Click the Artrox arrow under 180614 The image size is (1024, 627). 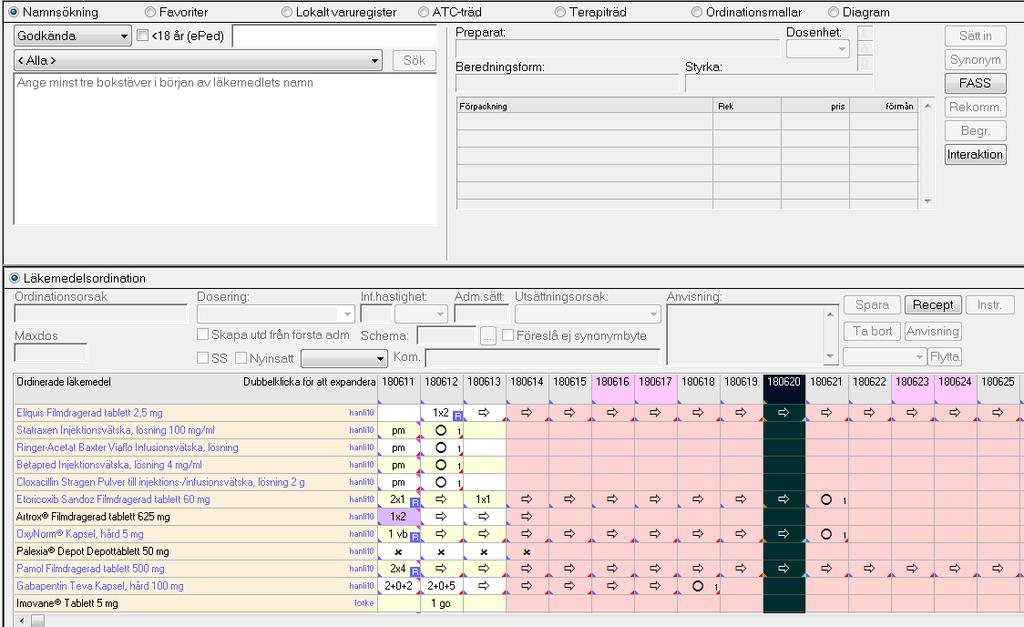click(526, 517)
